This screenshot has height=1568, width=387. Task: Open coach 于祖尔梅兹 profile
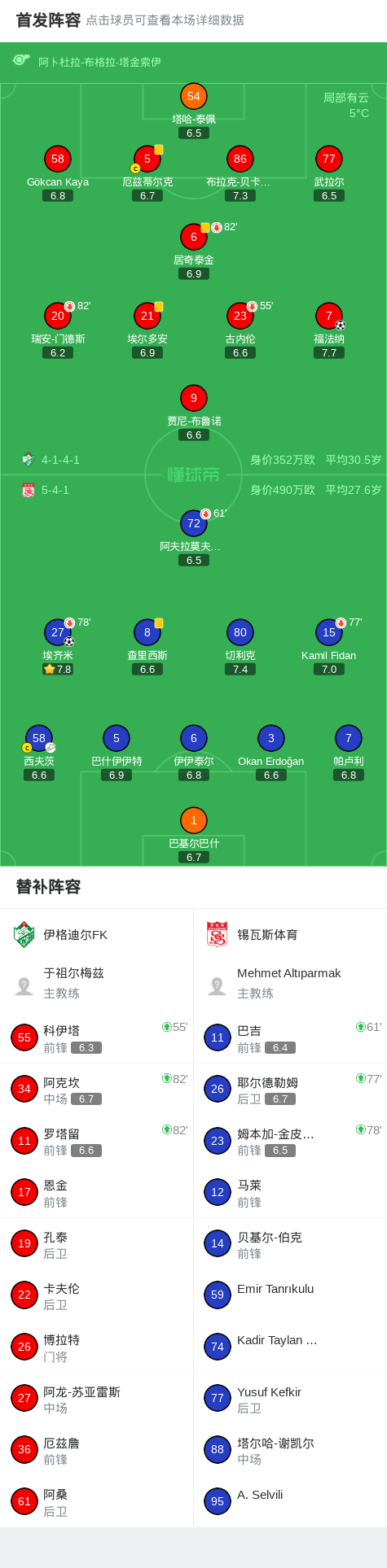pyautogui.click(x=97, y=983)
